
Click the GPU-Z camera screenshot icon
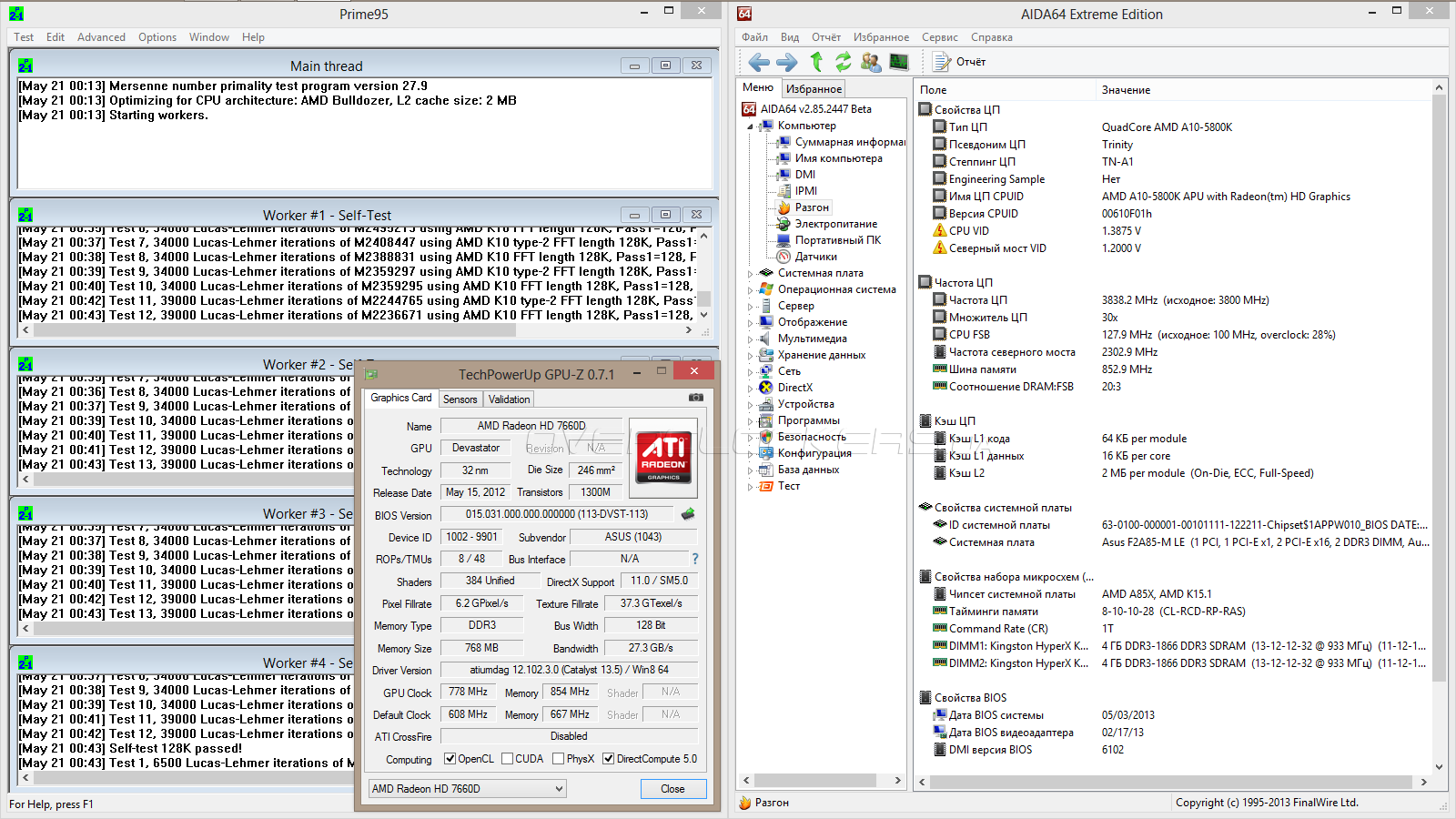[695, 398]
